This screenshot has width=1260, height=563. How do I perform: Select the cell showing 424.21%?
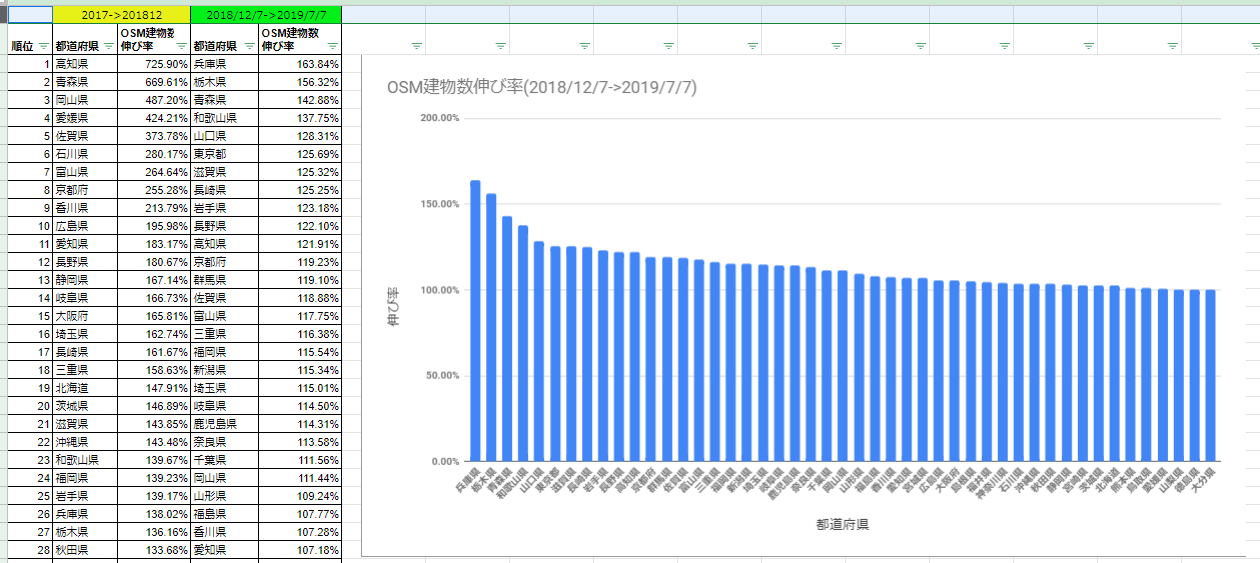point(154,118)
